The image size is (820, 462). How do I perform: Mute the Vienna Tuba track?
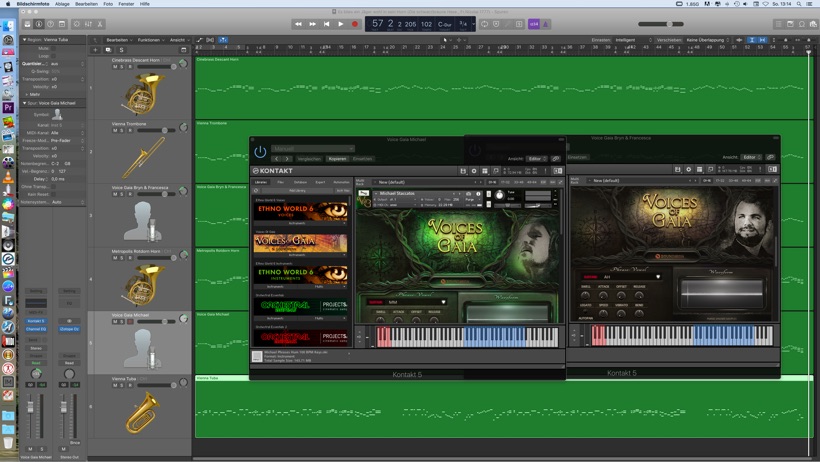pyautogui.click(x=115, y=385)
